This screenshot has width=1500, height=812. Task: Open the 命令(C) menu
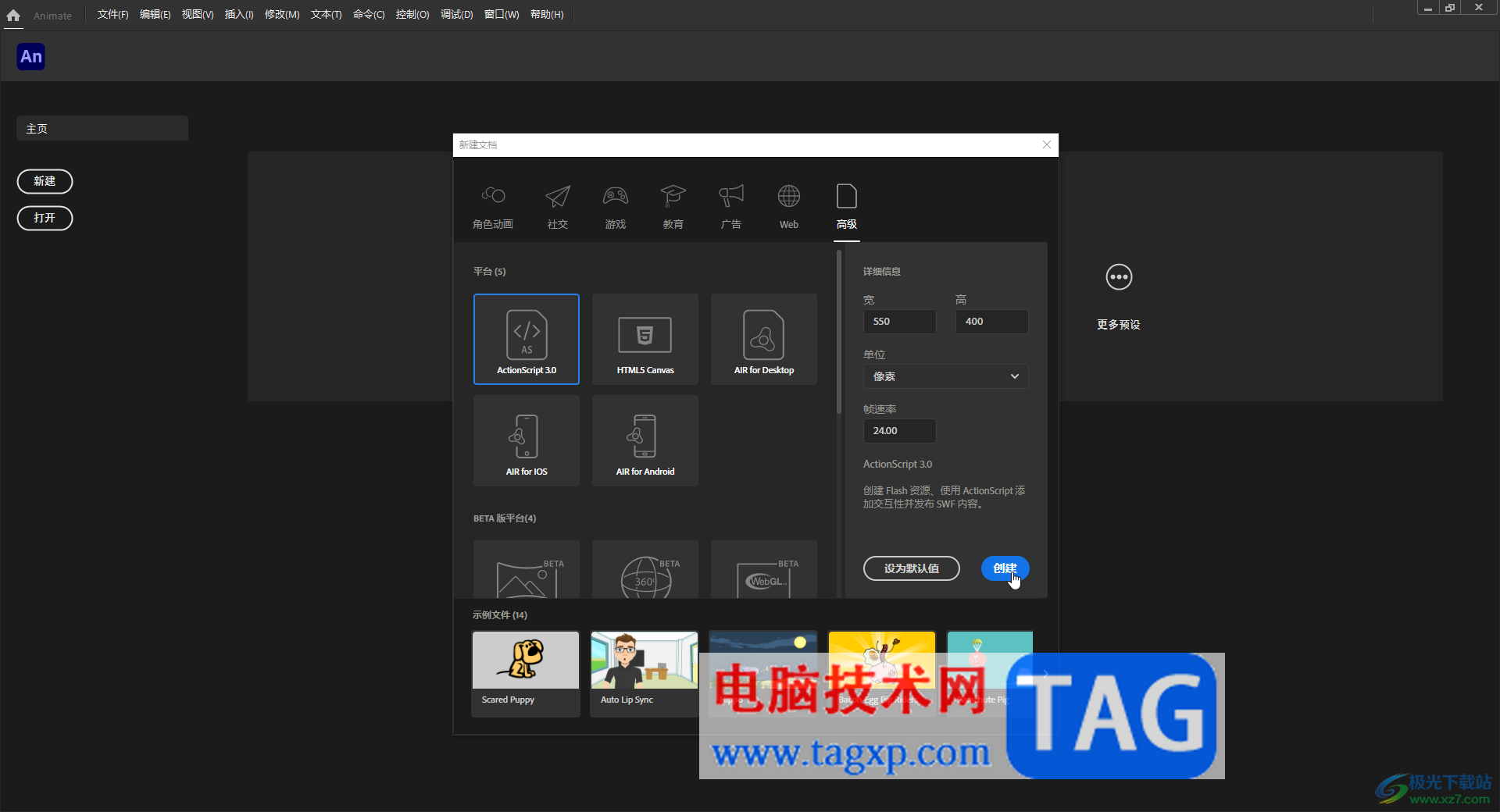point(369,15)
